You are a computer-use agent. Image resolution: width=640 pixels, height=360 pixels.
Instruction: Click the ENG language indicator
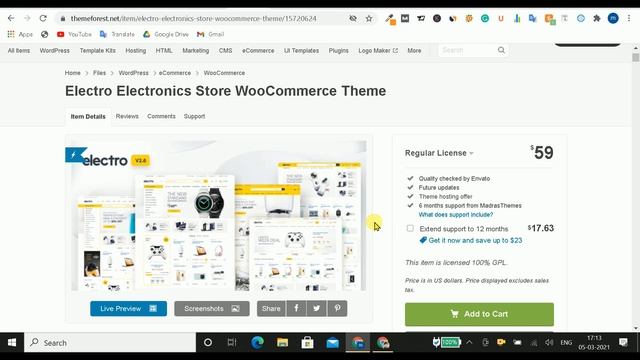pos(566,342)
